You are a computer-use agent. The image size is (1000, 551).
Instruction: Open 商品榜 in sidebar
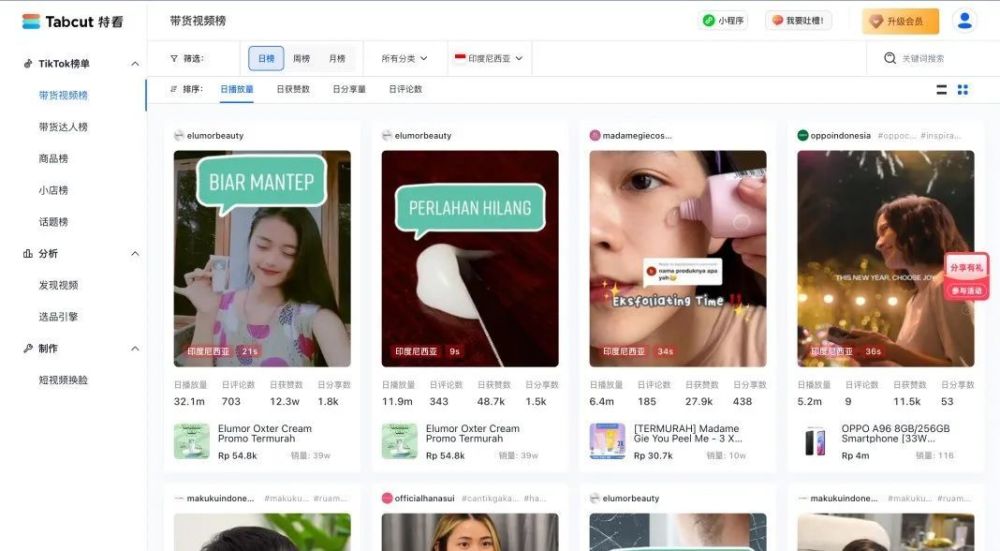click(53, 158)
